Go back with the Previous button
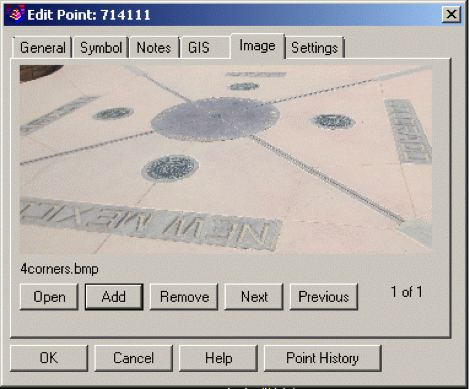This screenshot has height=389, width=469. click(324, 297)
